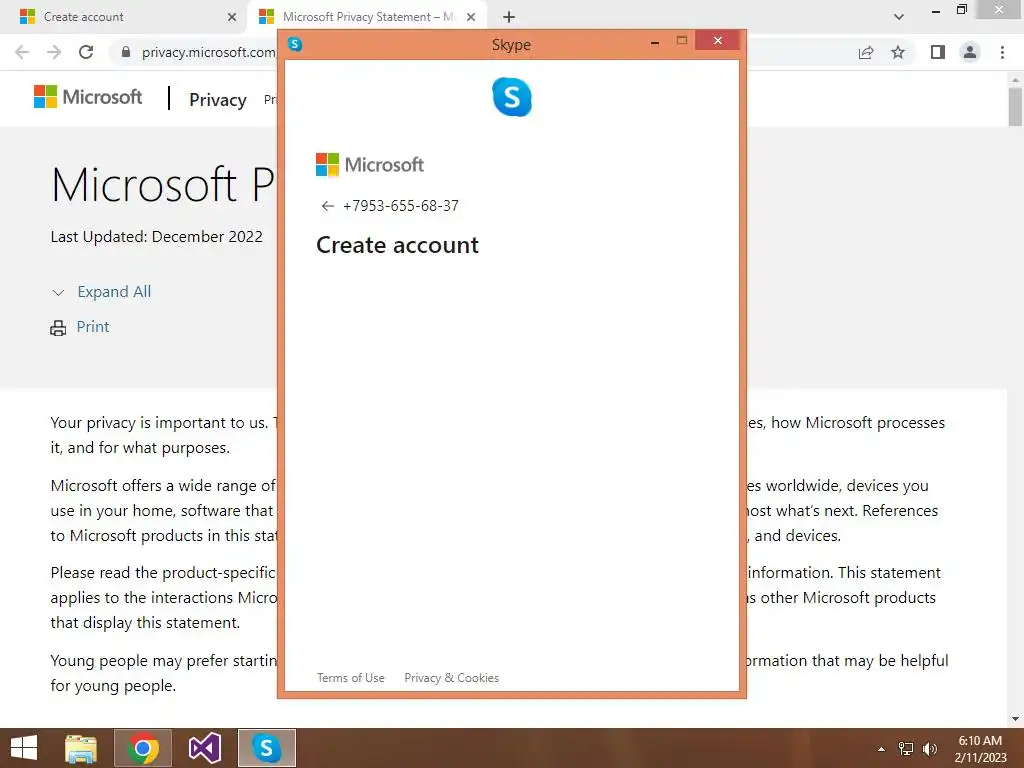
Task: Open Chrome three-dot menu
Action: pos(1002,52)
